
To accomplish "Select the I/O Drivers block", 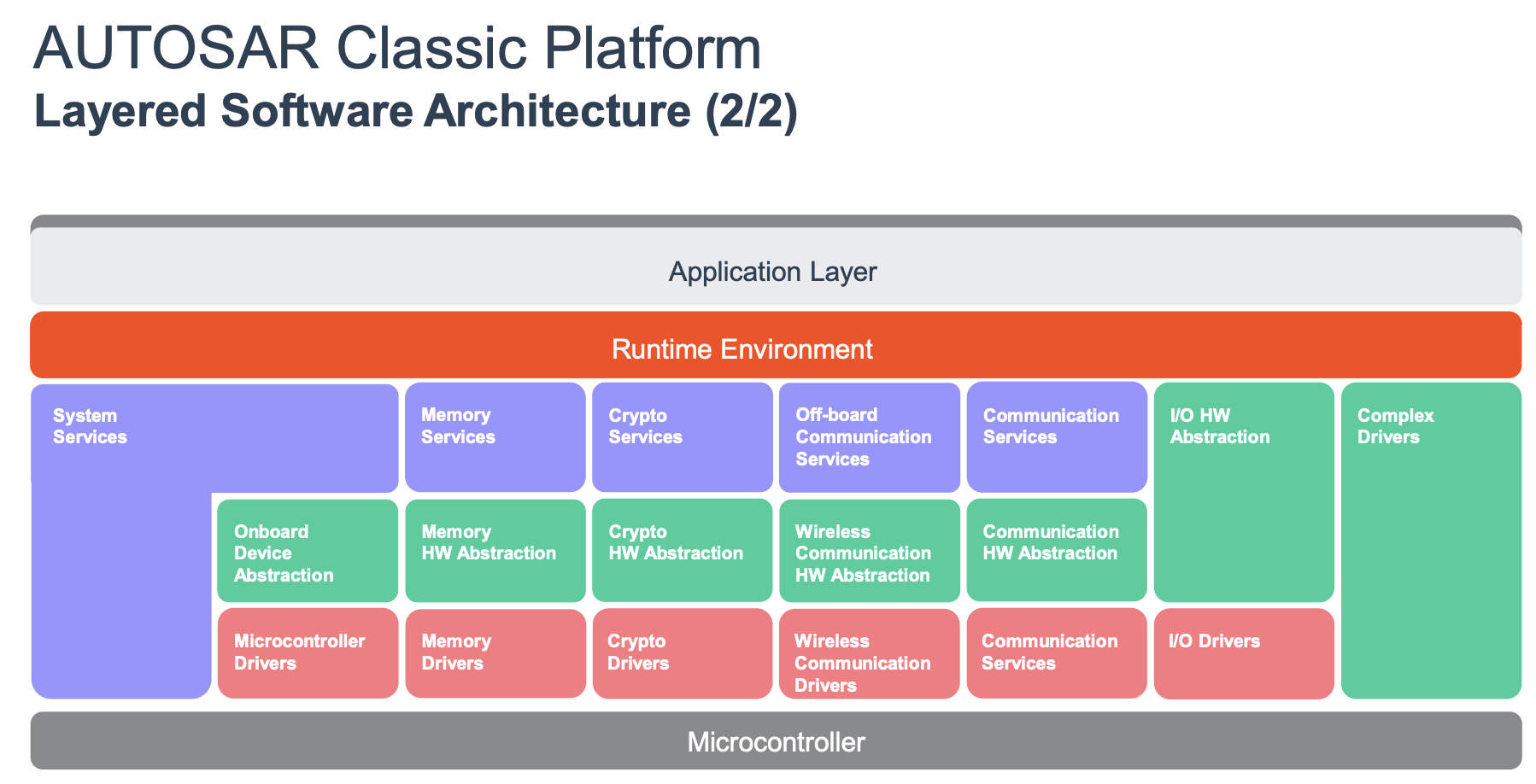I will point(1244,653).
